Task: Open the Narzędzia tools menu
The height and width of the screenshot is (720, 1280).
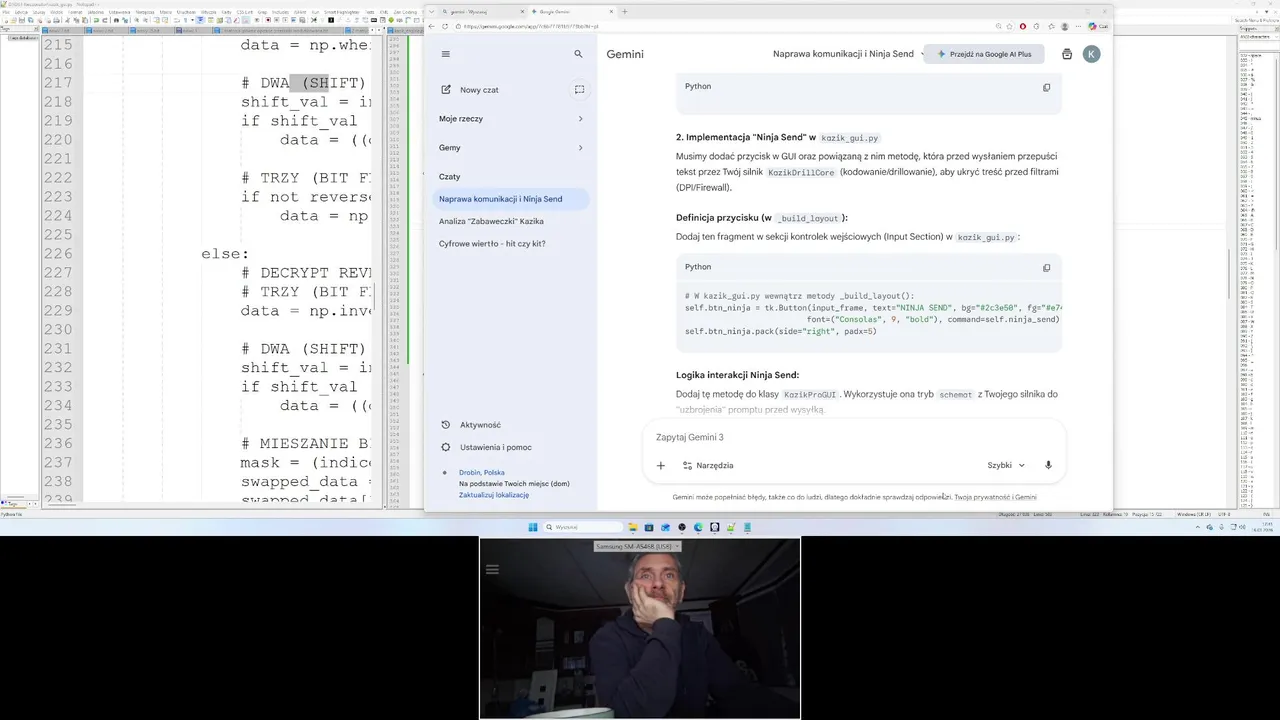Action: coord(708,465)
